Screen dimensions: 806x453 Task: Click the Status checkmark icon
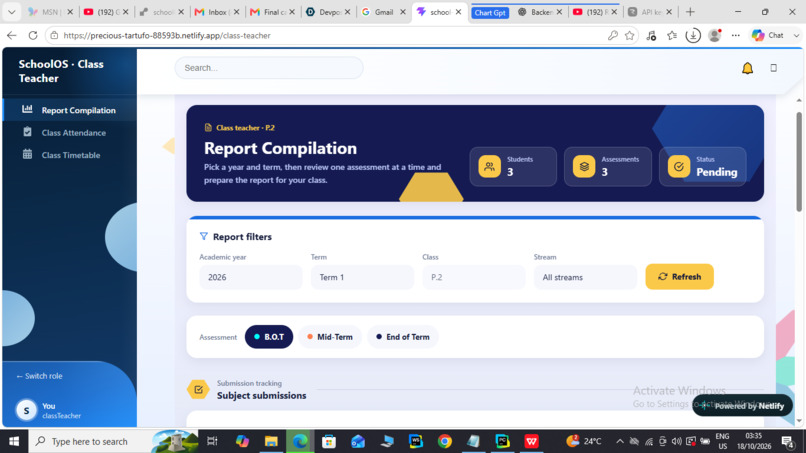(679, 166)
